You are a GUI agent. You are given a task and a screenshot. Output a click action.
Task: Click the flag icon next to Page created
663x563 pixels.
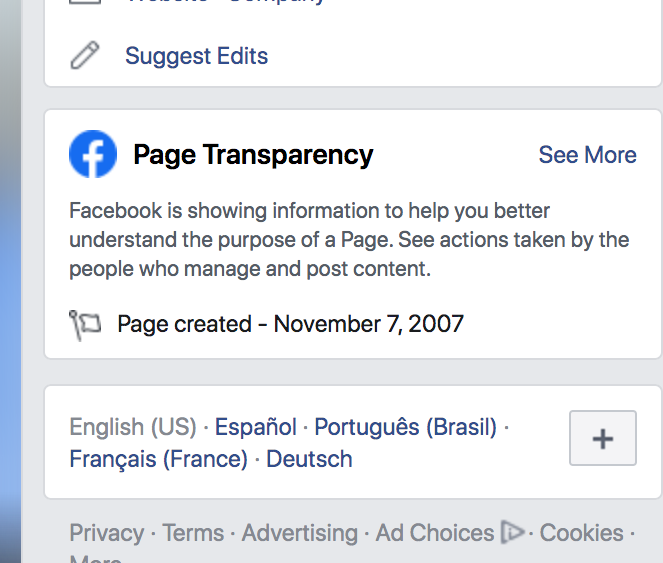[85, 325]
